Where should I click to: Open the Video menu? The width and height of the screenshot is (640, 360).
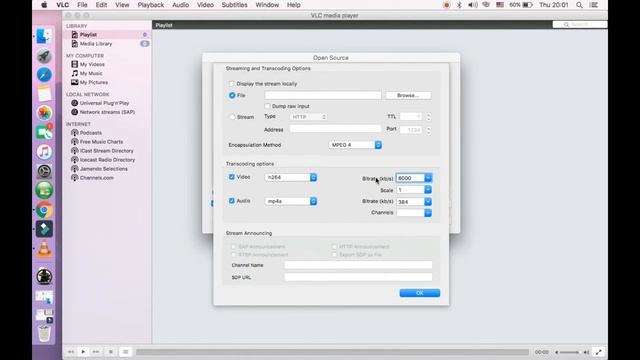coord(205,5)
